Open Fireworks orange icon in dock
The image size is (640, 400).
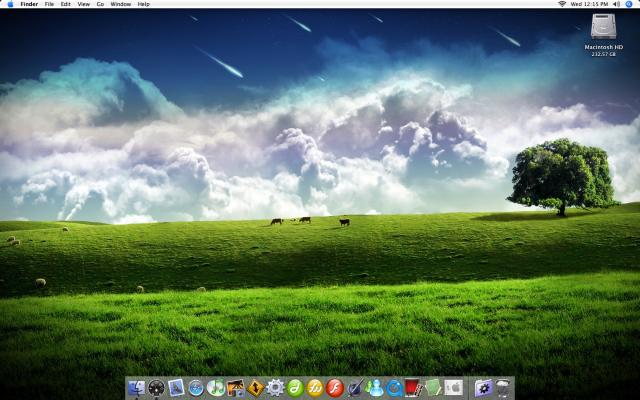pos(315,388)
